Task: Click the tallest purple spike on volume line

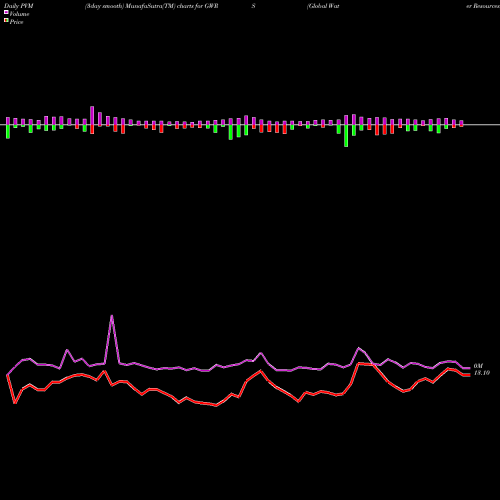Action: [x=112, y=316]
